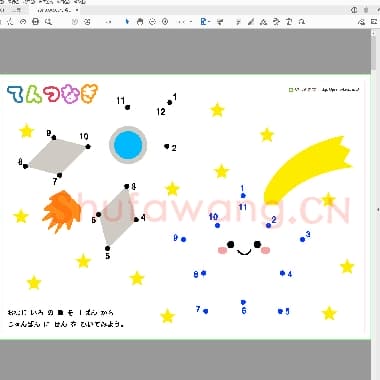This screenshot has height=380, width=380.
Task: Open the Help question mark icon
Action: 354,10
